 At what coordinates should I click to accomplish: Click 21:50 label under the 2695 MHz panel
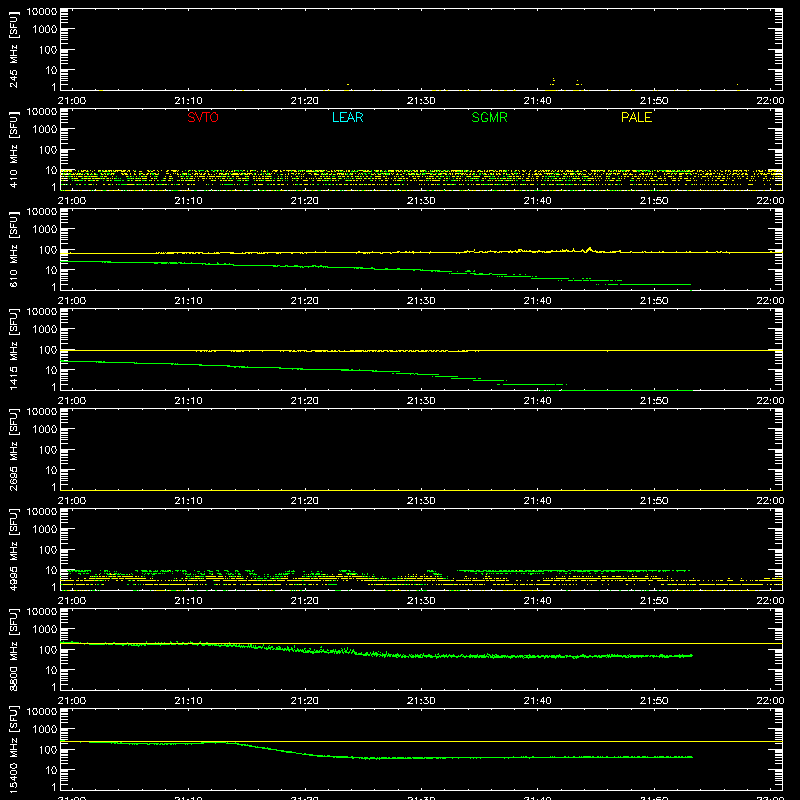(654, 501)
